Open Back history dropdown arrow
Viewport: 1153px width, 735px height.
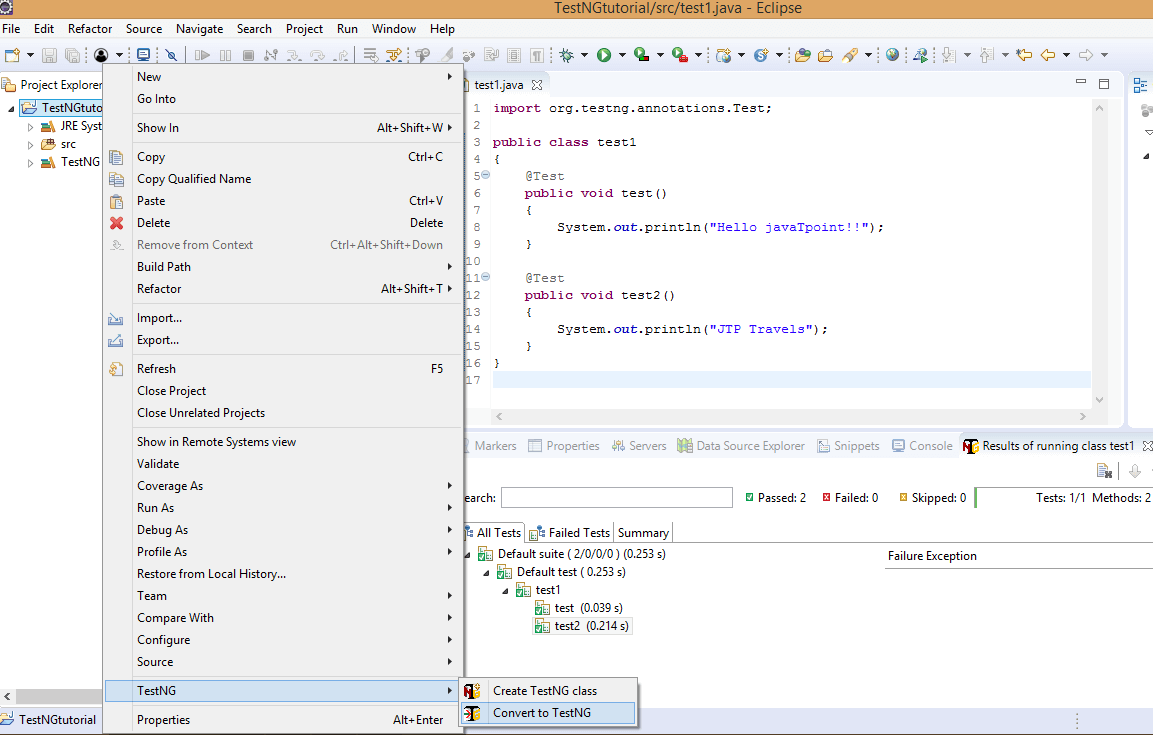click(x=1066, y=55)
